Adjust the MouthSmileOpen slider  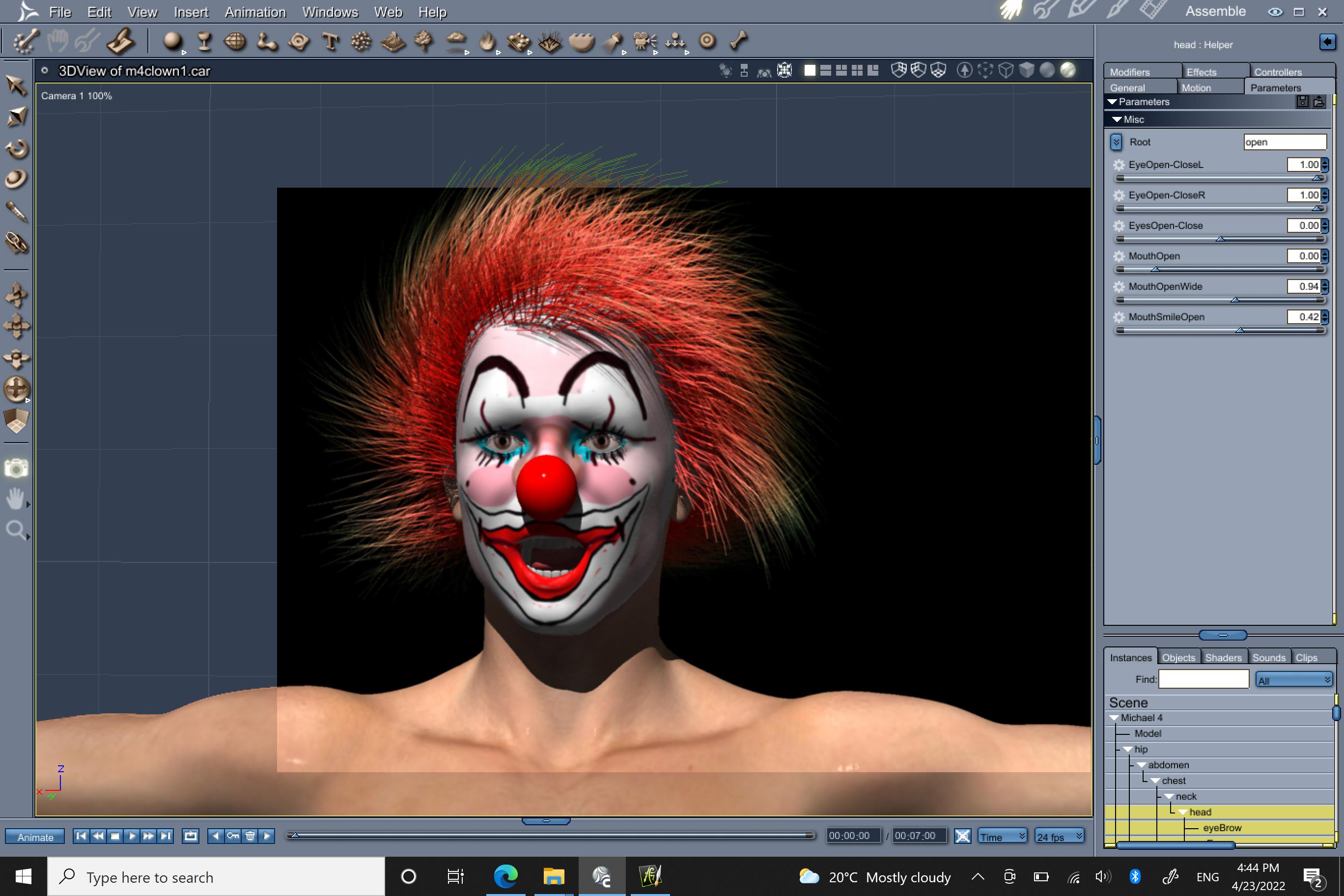[x=1239, y=330]
